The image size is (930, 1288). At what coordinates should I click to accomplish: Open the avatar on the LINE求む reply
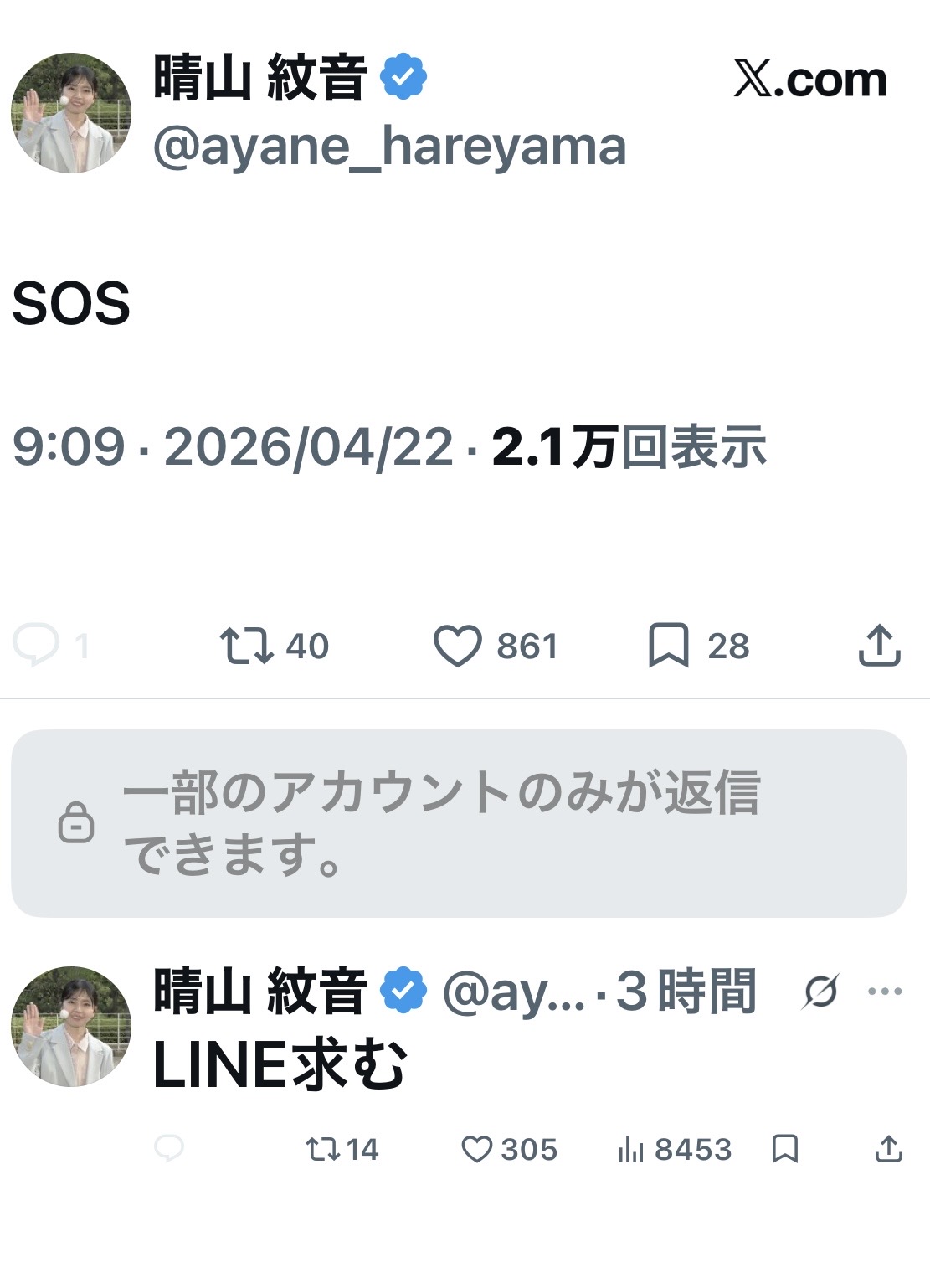[x=71, y=1027]
